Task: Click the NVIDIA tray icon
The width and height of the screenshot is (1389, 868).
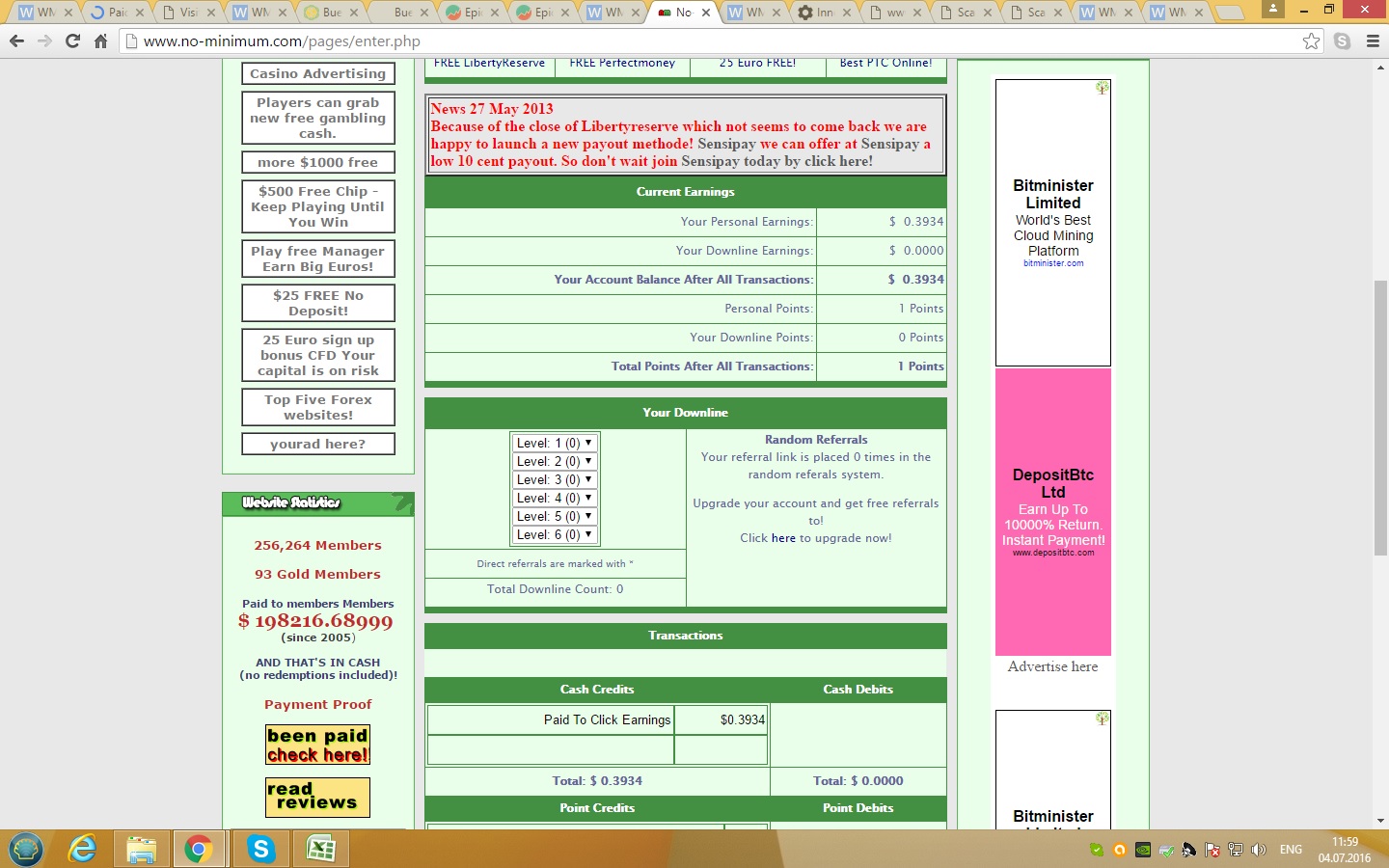Action: click(1143, 850)
